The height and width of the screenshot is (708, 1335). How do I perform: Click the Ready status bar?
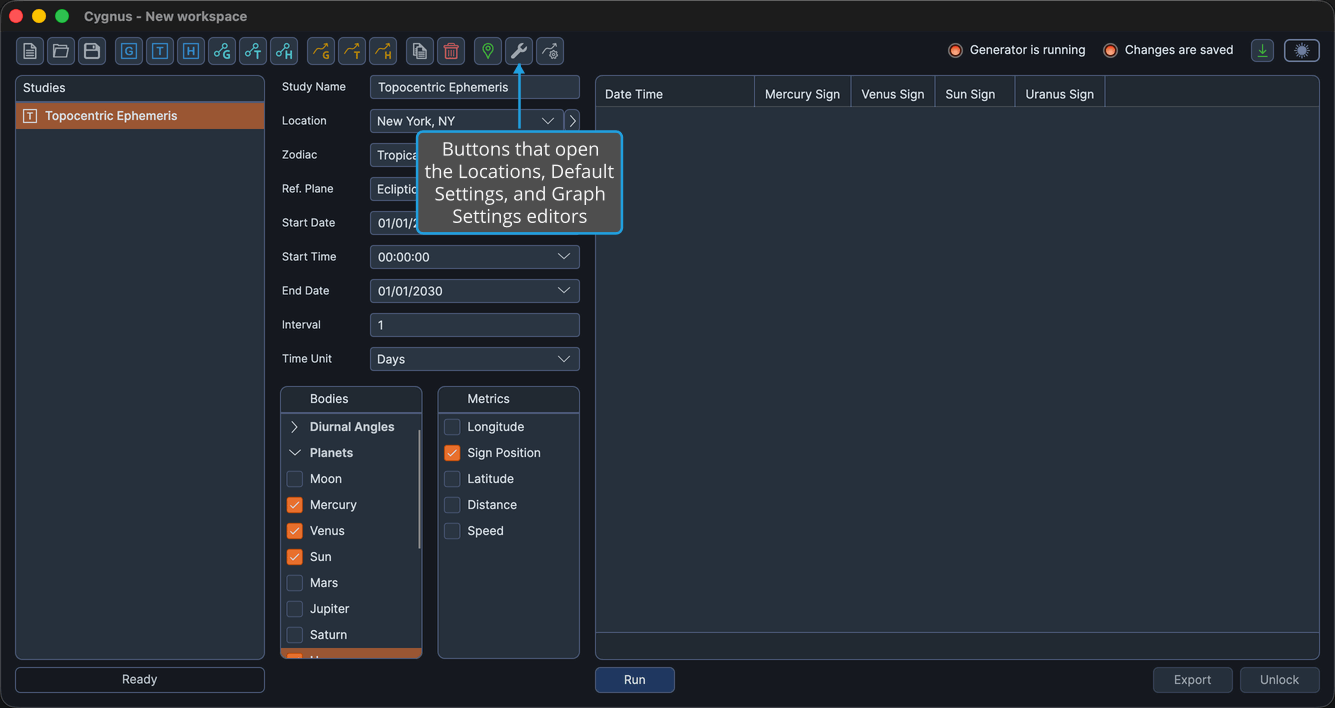click(140, 680)
